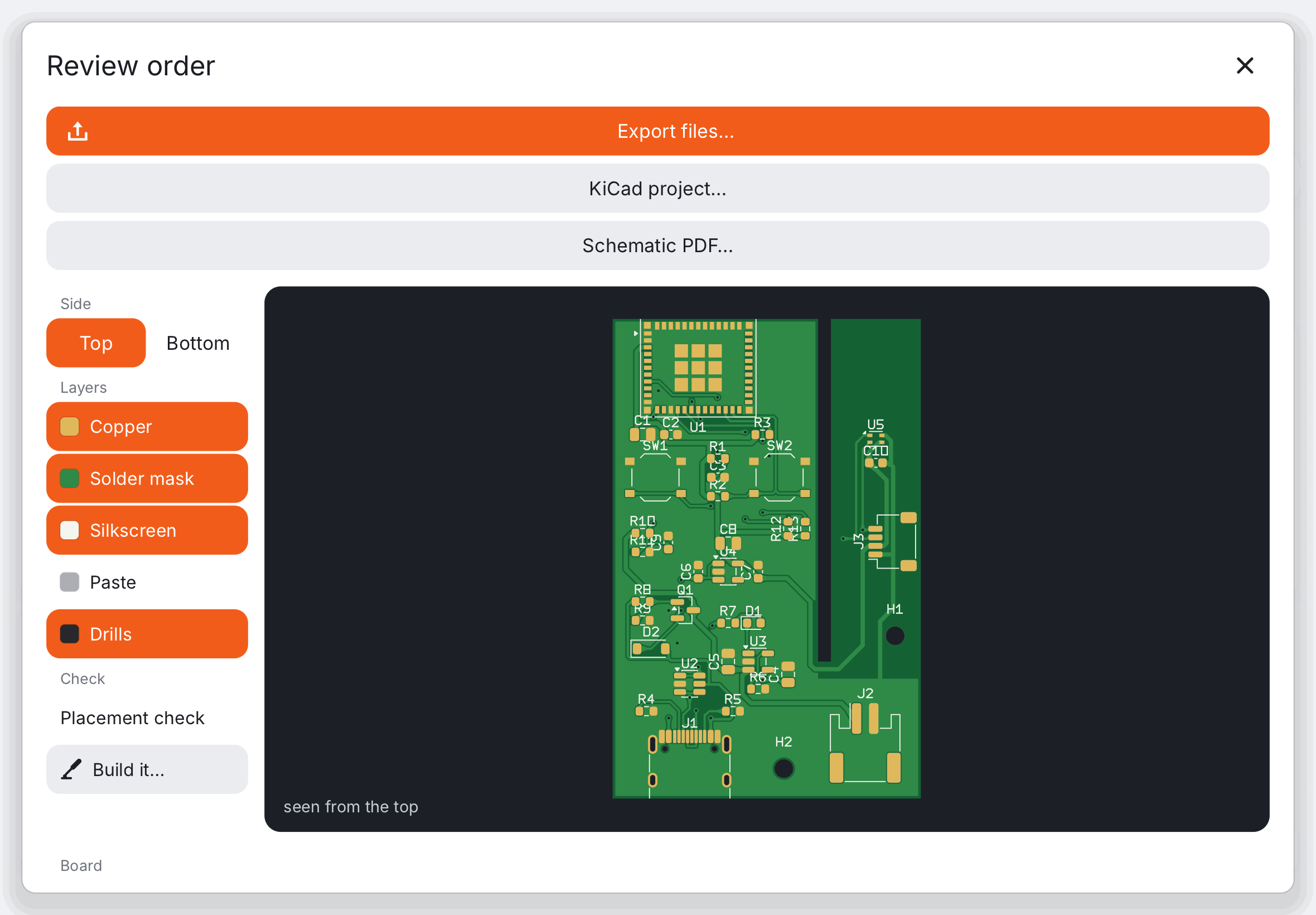Close the Review order dialog
1316x915 pixels.
point(1245,66)
